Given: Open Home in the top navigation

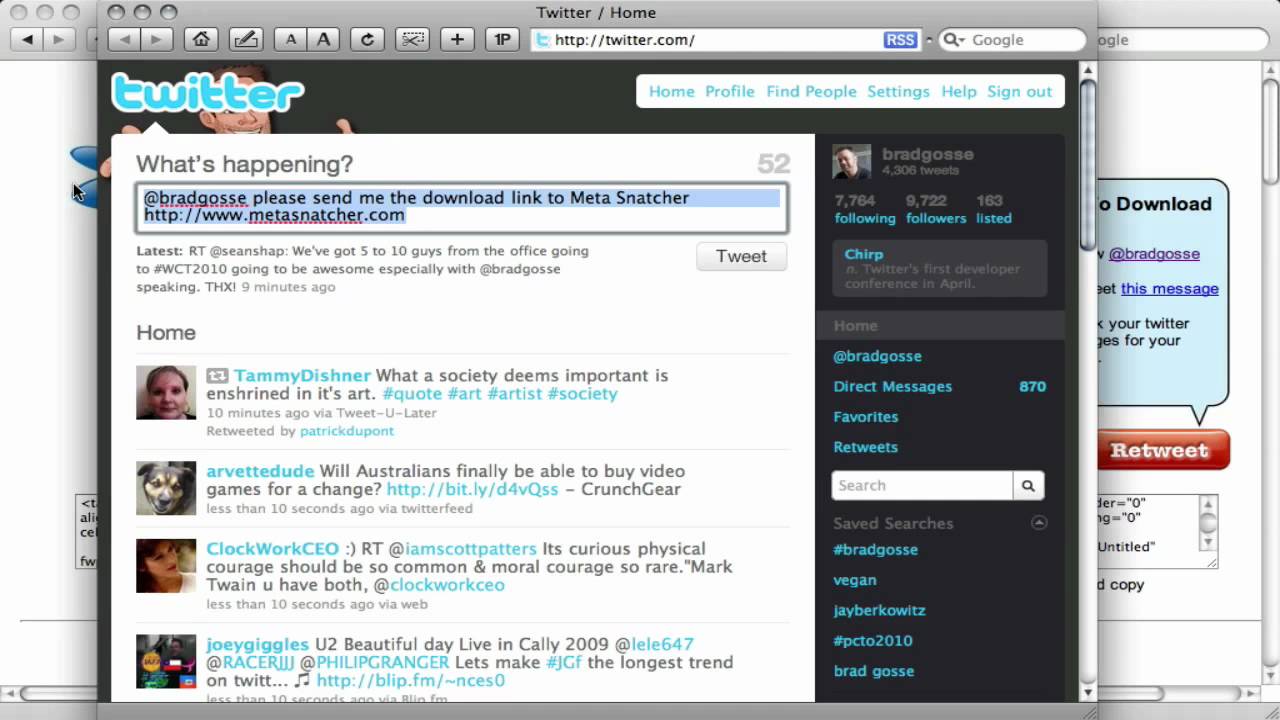Looking at the screenshot, I should click(x=671, y=91).
